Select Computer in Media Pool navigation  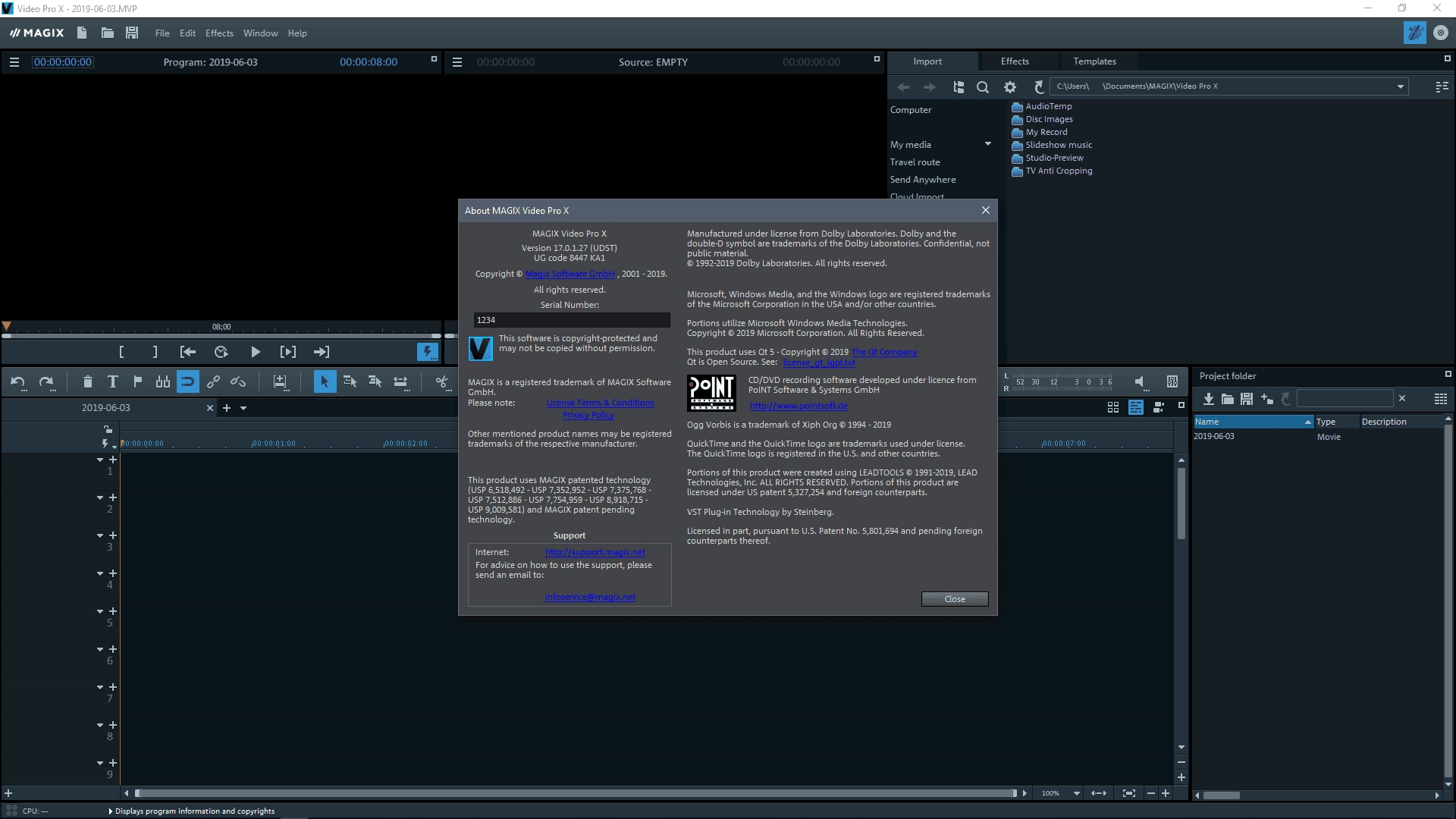point(911,110)
